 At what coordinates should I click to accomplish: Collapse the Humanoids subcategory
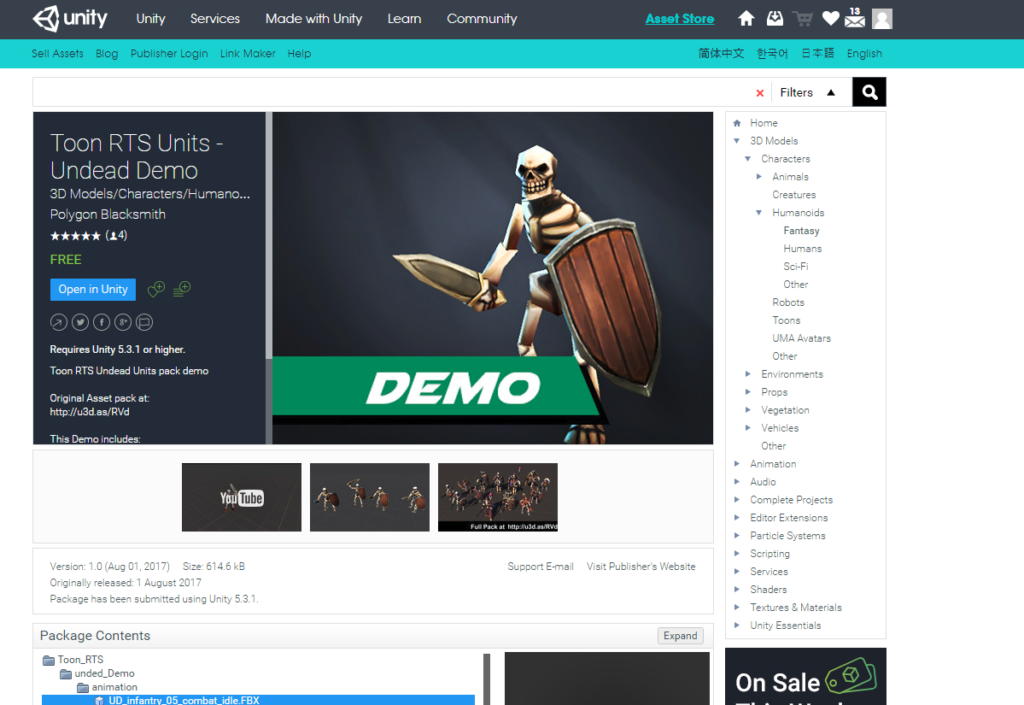[759, 213]
